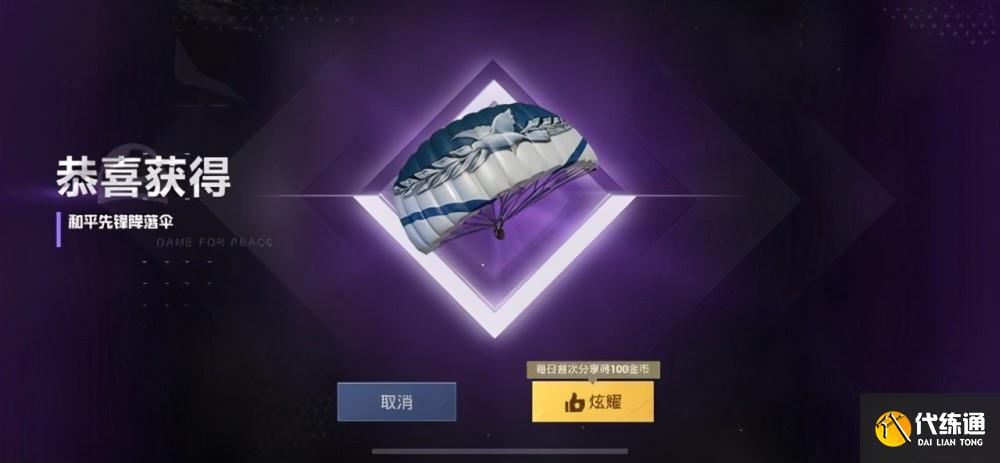Select the 和平先锋降落伞 item name
1000x463 pixels.
click(121, 223)
